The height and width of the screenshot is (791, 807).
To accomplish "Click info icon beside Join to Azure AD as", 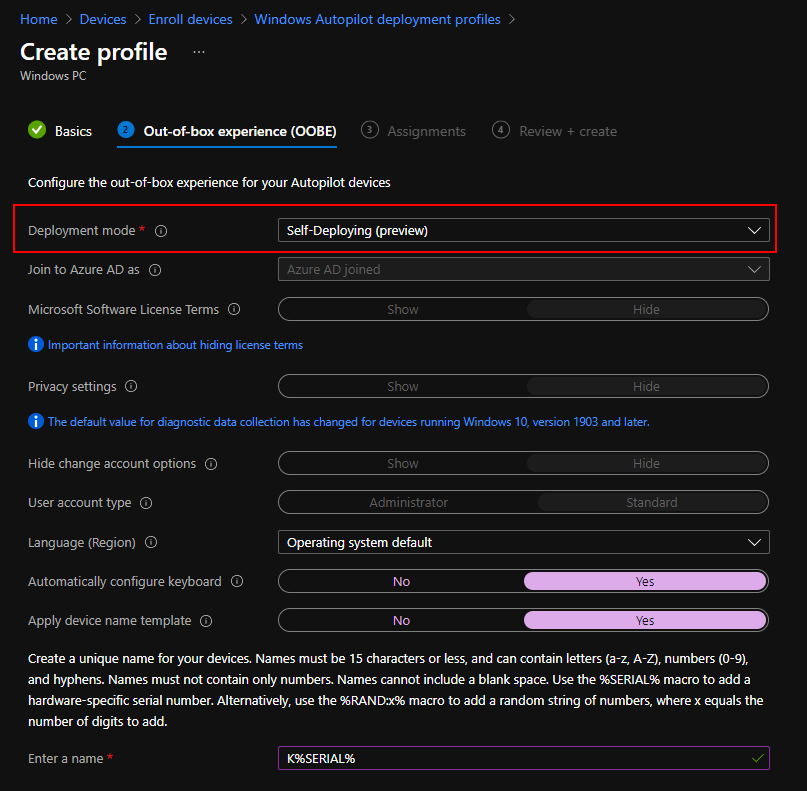I will [x=155, y=270].
